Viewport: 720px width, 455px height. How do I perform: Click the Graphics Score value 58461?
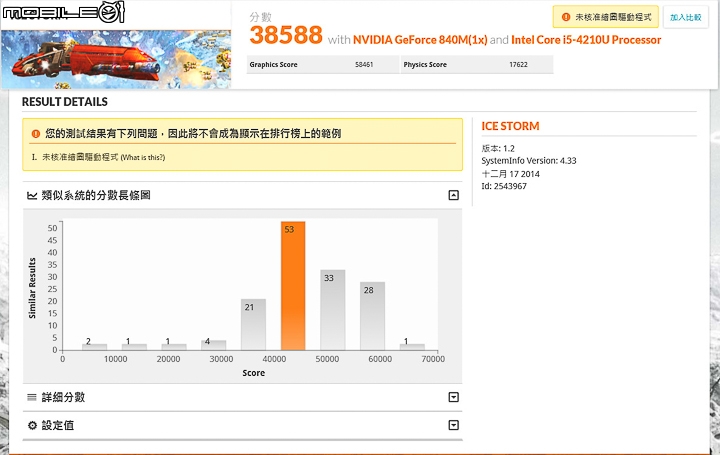364,65
